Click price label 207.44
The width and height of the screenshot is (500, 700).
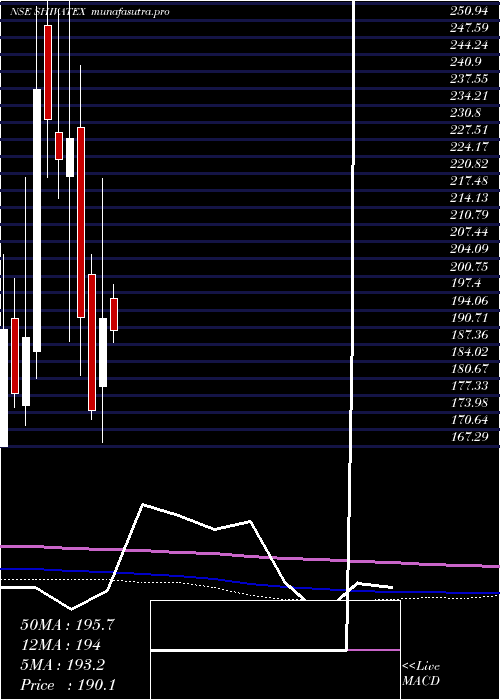pyautogui.click(x=469, y=231)
